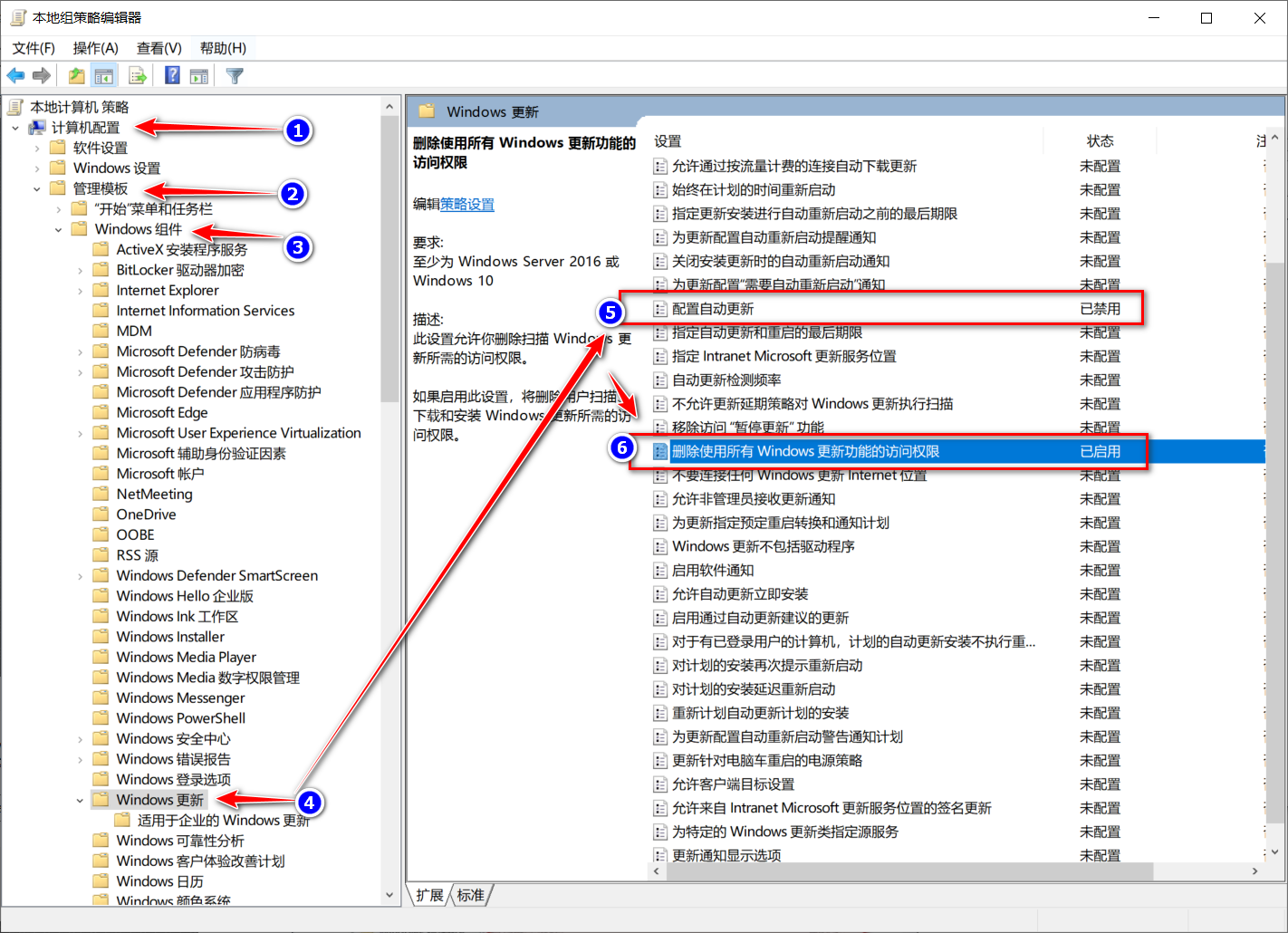Screen dimensions: 1288x933
Task: Open the 查看(V) menu
Action: click(159, 48)
